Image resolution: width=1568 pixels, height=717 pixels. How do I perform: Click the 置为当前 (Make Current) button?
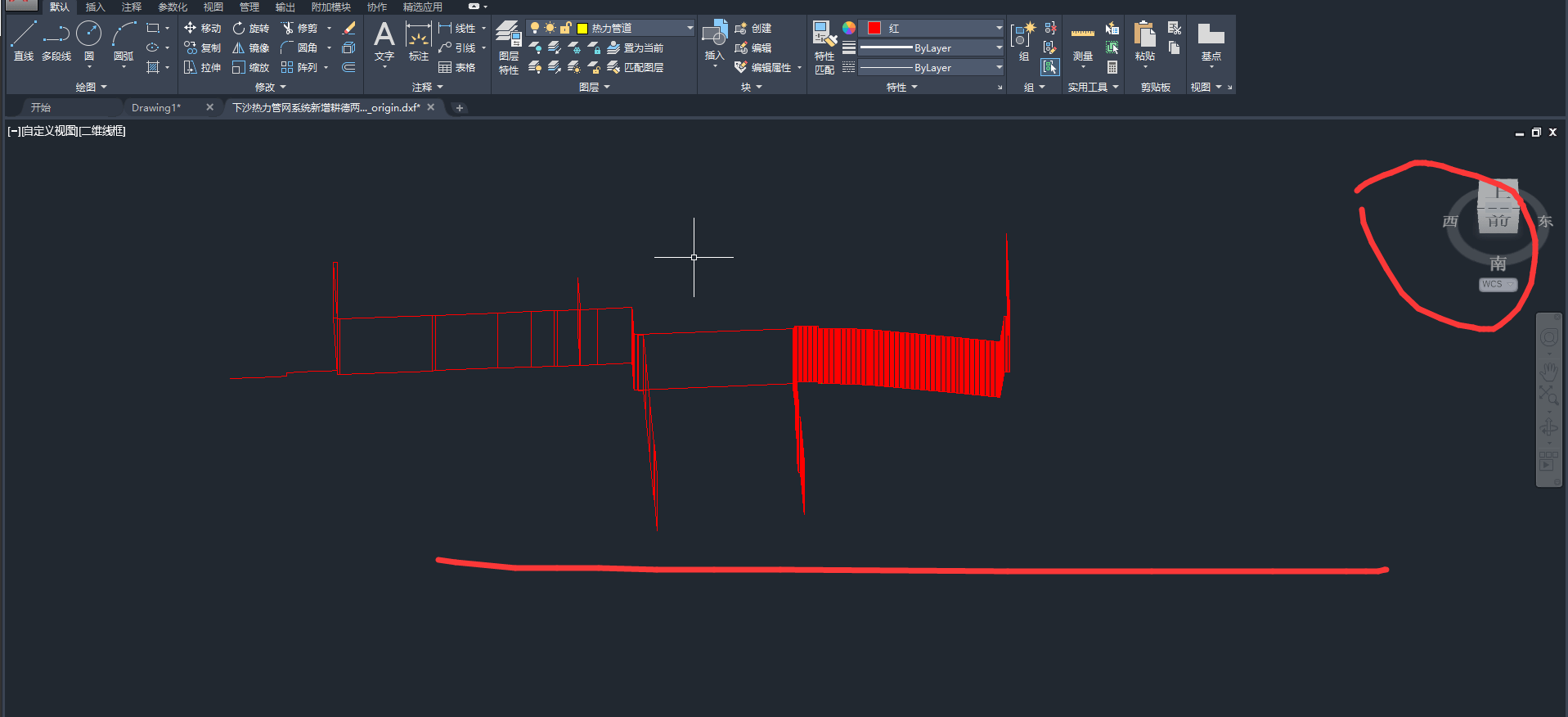(636, 47)
